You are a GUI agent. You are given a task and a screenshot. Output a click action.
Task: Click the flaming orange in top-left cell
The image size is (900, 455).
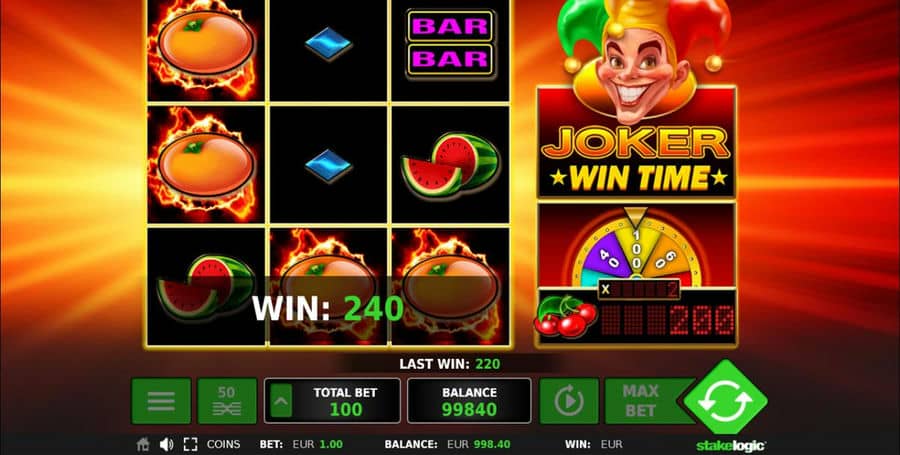[205, 44]
